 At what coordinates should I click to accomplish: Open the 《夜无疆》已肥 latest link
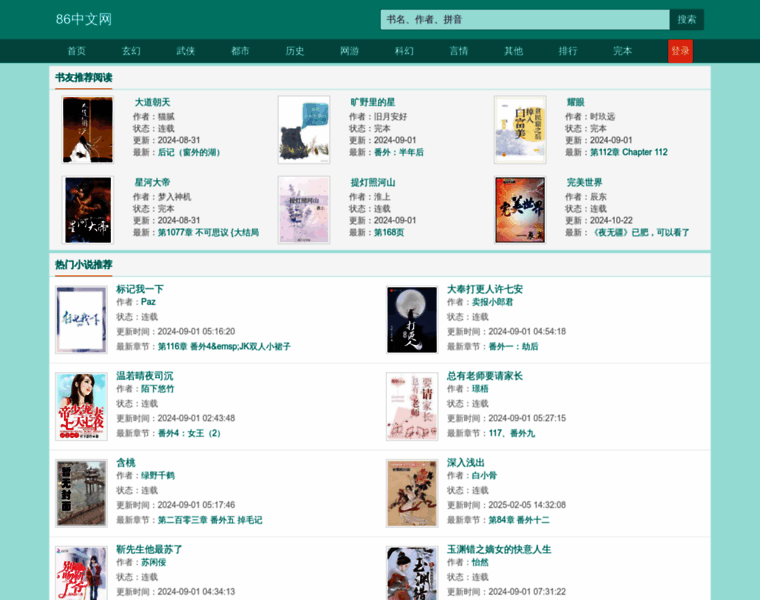tap(640, 233)
